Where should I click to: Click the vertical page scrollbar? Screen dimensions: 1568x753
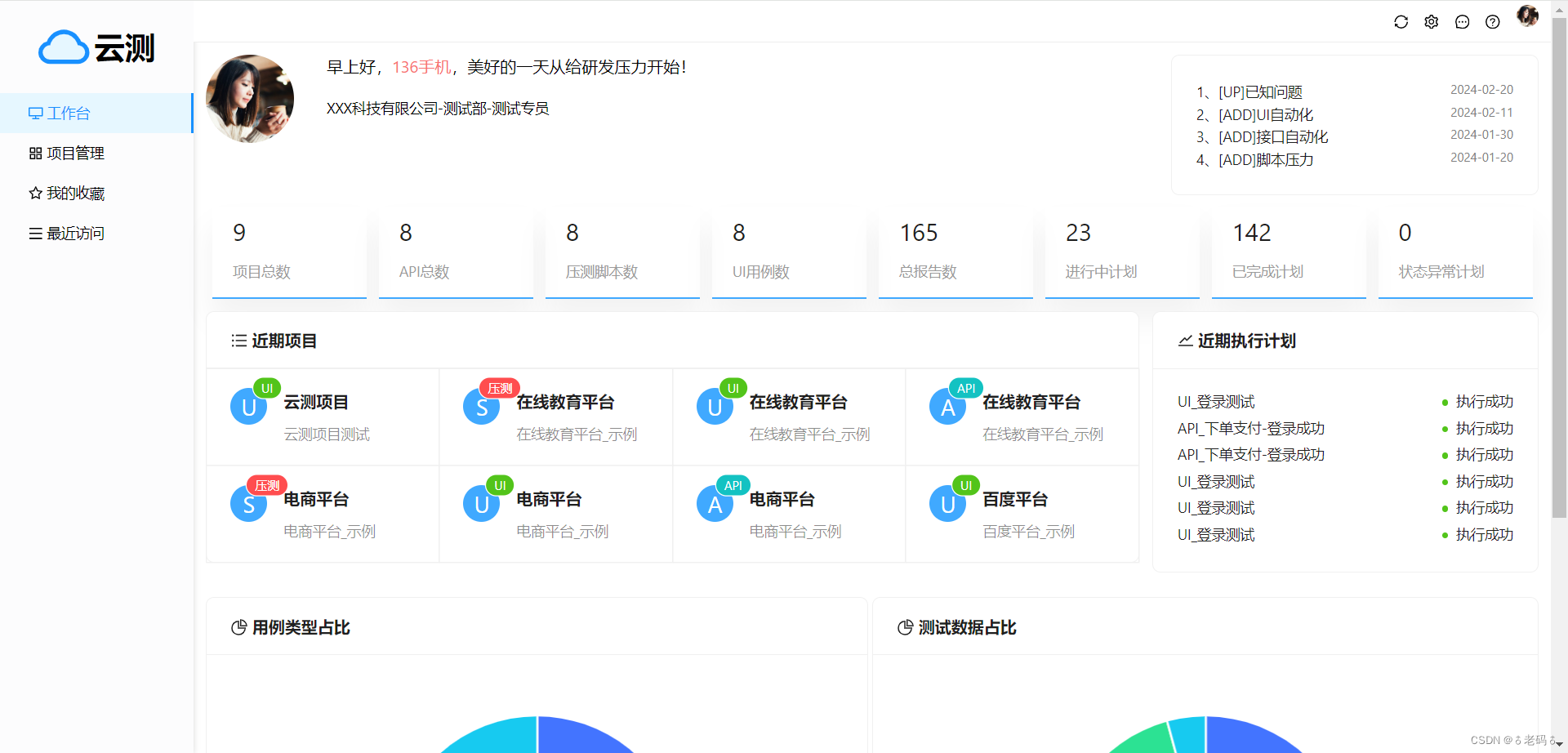pyautogui.click(x=1559, y=270)
